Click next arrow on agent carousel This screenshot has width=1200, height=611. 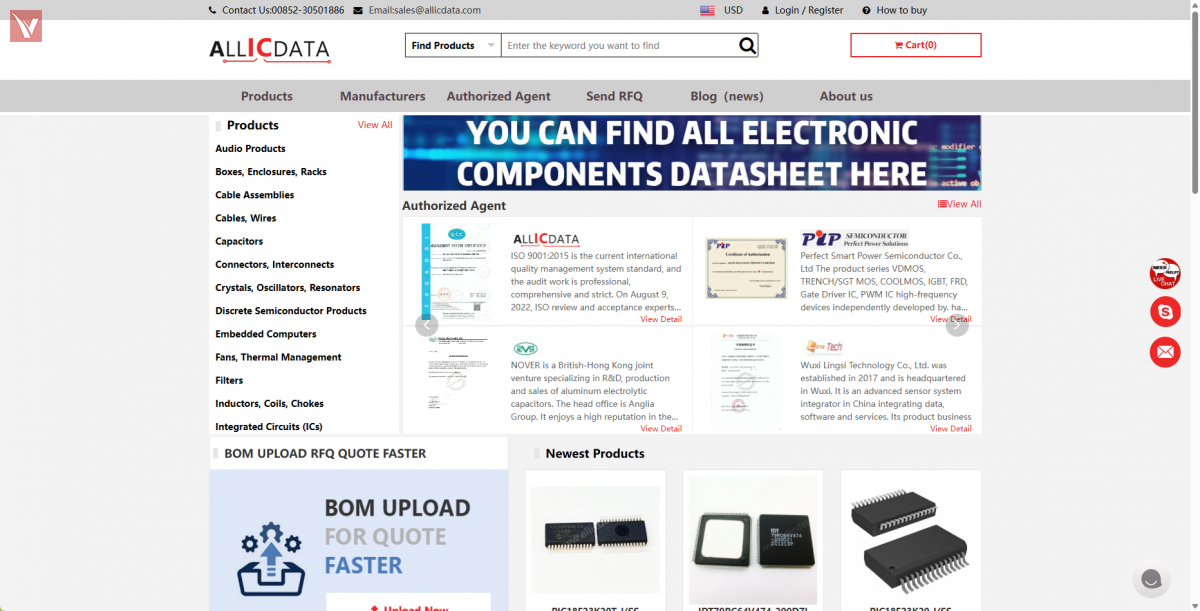(x=957, y=325)
